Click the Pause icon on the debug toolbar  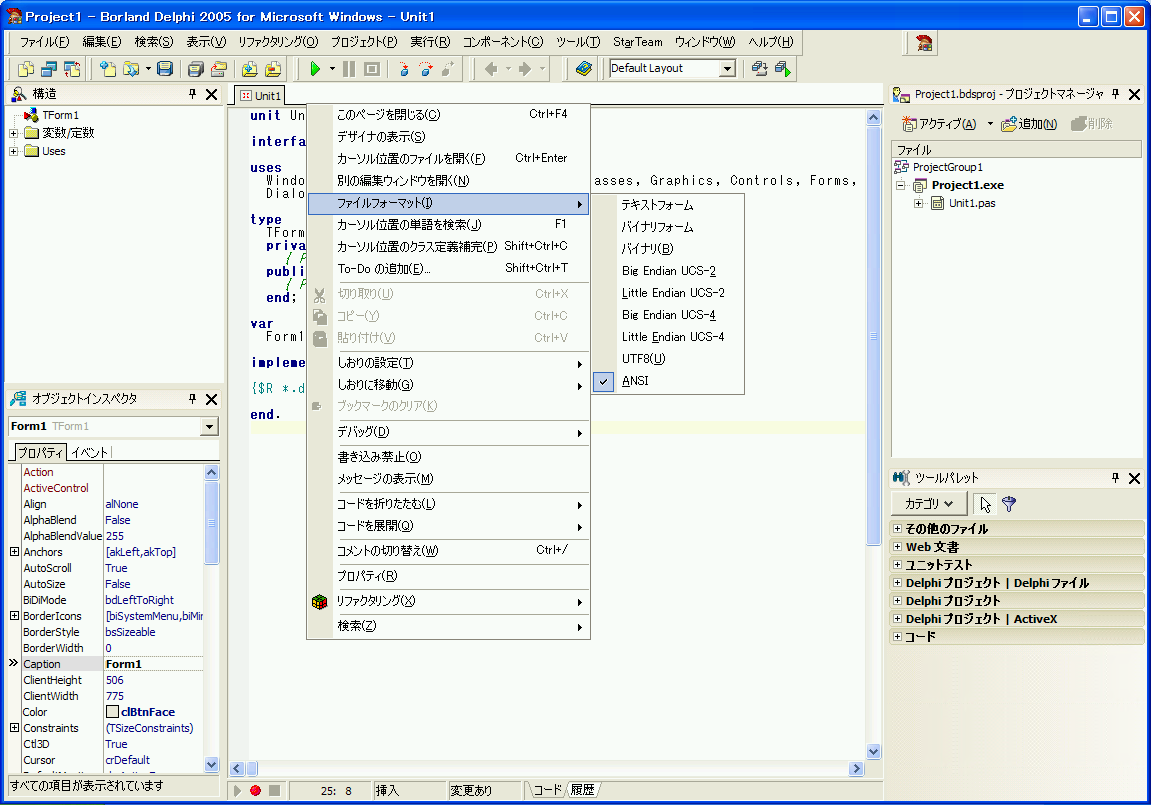[349, 68]
